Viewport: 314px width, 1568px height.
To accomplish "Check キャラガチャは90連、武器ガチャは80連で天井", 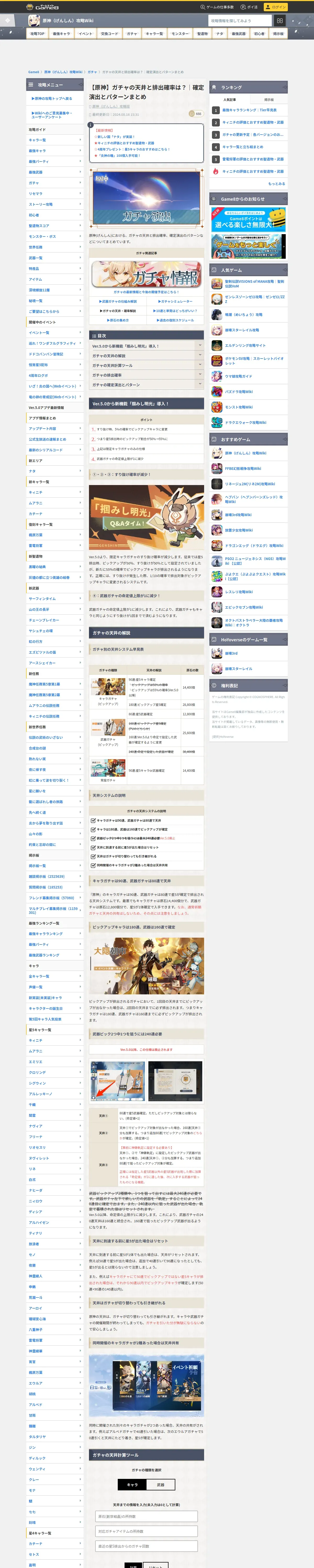I will (93, 821).
